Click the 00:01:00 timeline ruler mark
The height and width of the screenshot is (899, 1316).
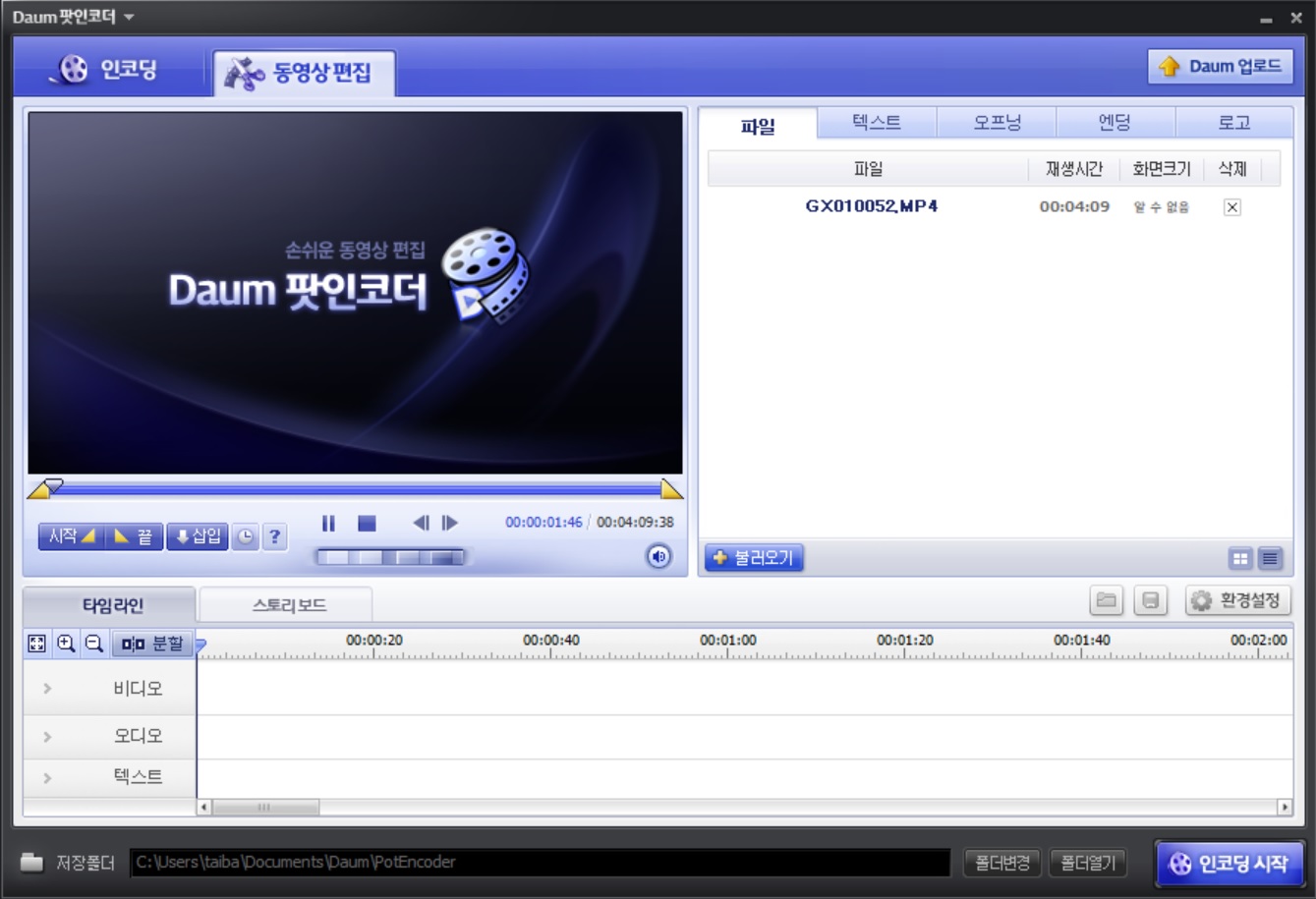point(728,641)
